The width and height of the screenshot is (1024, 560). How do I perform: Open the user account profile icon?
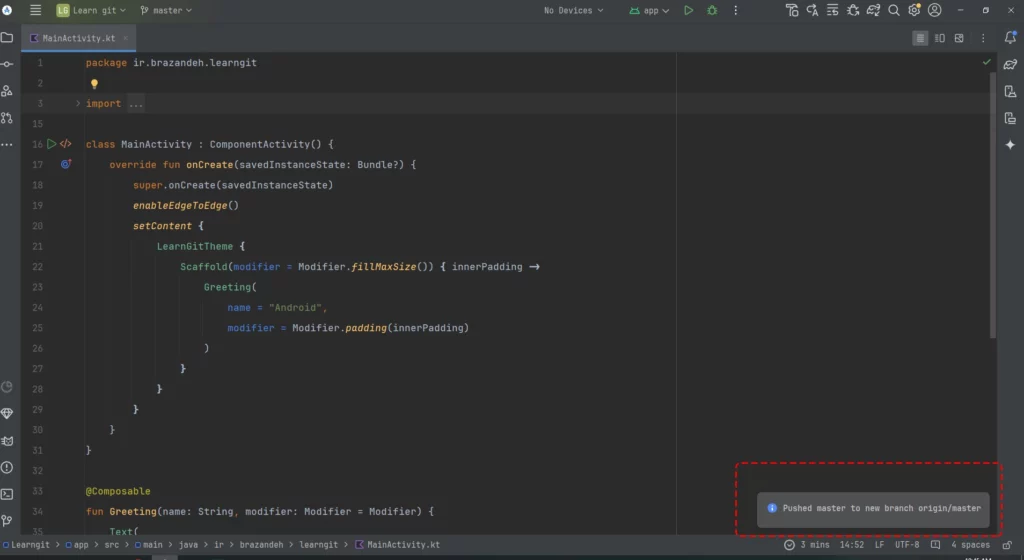pyautogui.click(x=935, y=10)
